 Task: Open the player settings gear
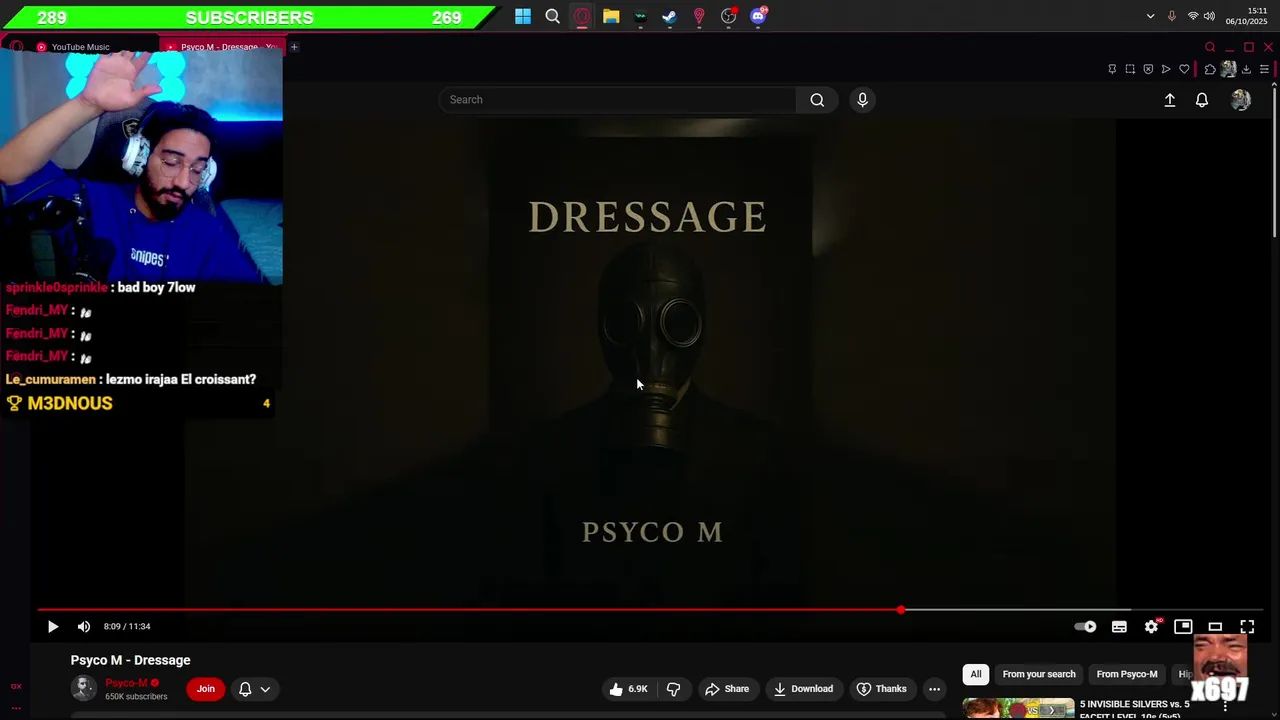coord(1151,626)
